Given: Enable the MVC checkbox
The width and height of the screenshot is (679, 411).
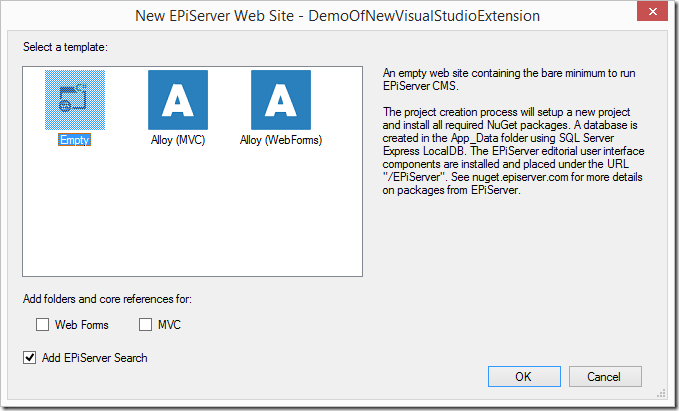Looking at the screenshot, I should click(146, 324).
